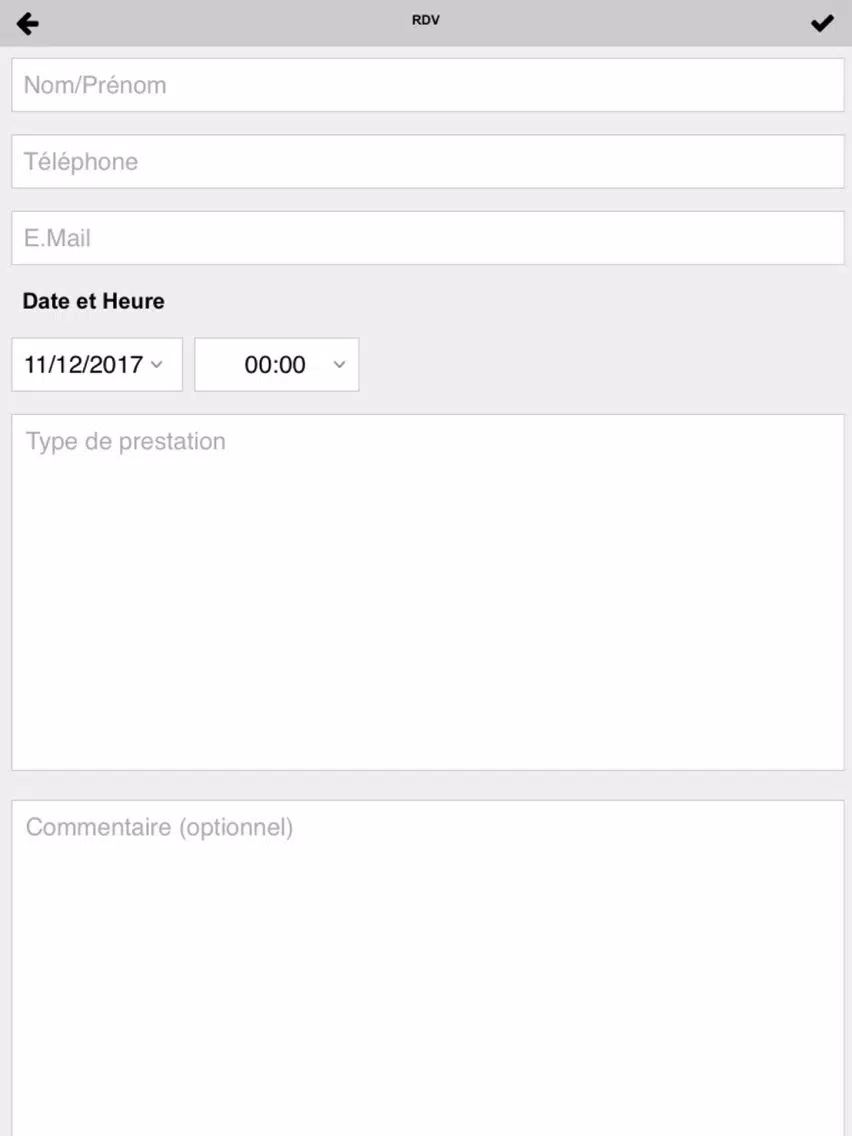This screenshot has width=852, height=1136.
Task: Tap the 11/12/2017 date text
Action: pos(84,364)
